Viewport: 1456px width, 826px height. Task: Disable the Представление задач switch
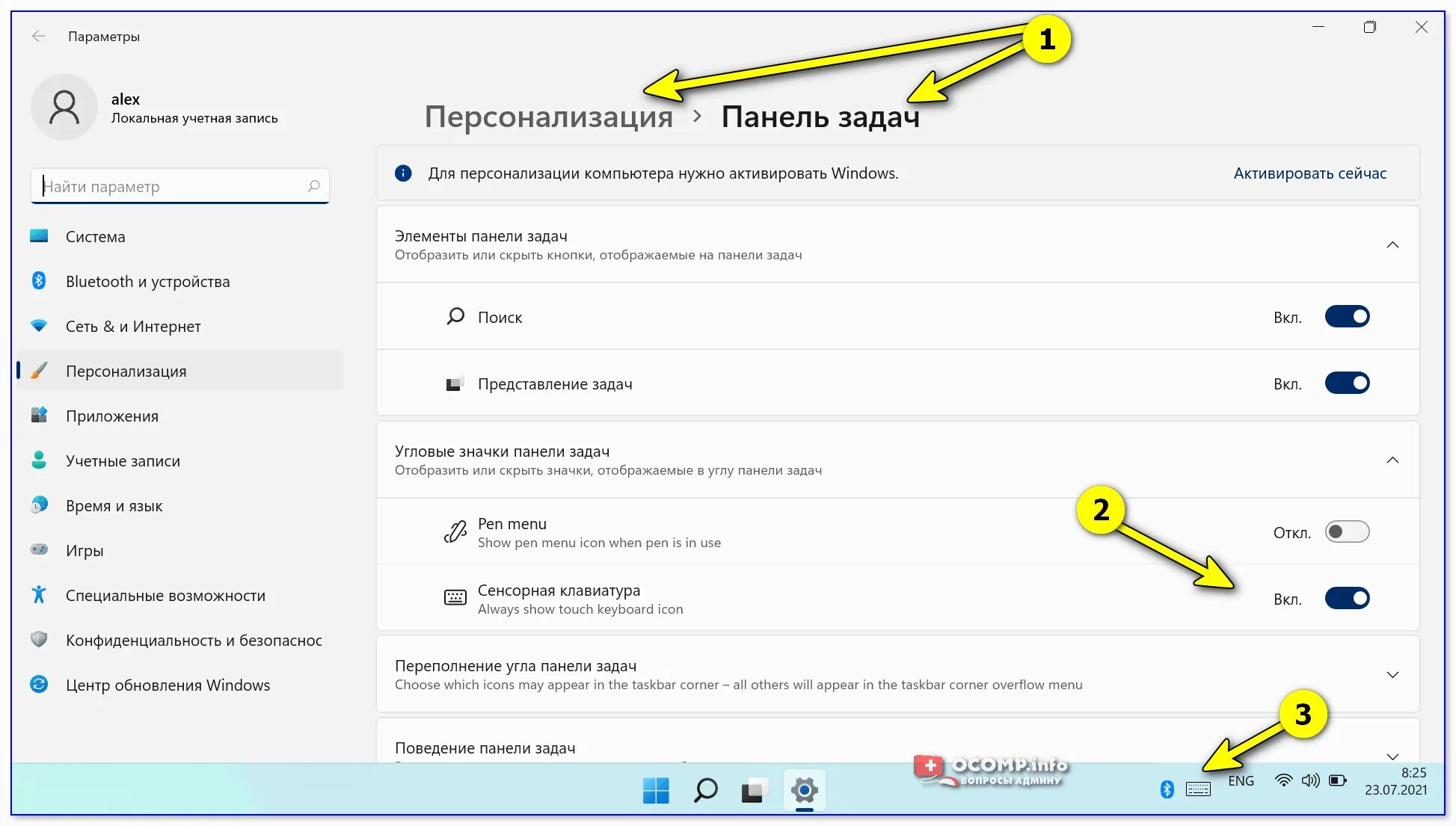(1347, 383)
